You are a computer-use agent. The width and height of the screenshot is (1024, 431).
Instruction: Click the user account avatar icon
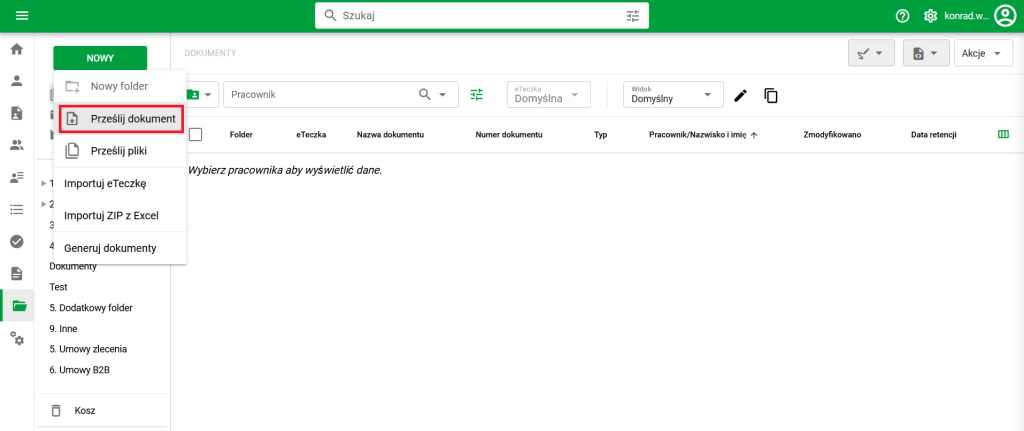(x=1004, y=16)
